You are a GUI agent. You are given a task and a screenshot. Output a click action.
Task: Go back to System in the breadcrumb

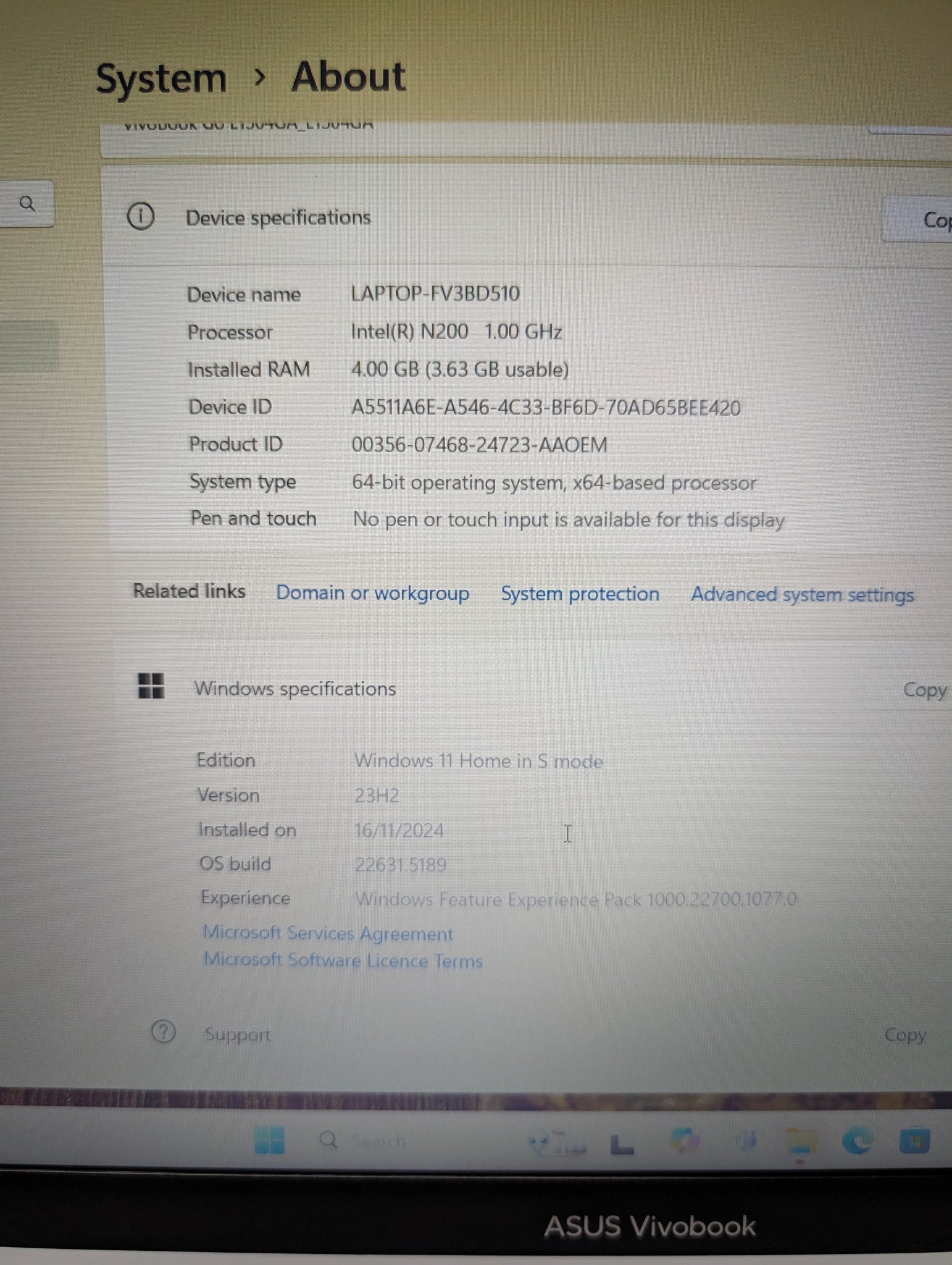161,79
